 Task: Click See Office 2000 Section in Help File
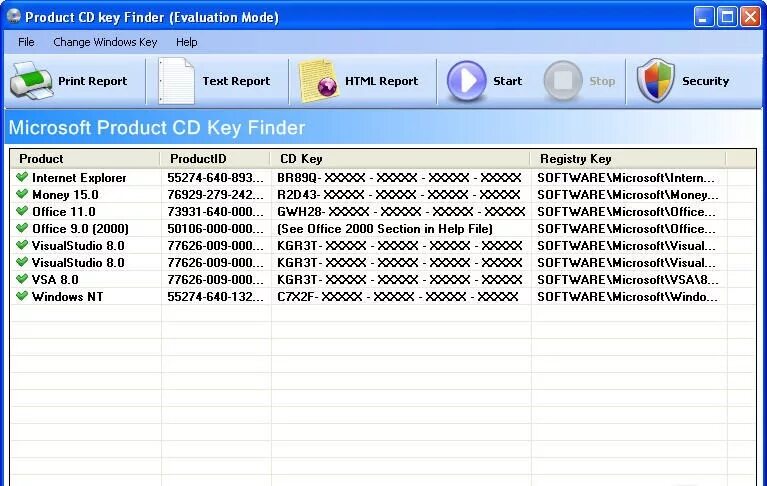click(x=384, y=229)
